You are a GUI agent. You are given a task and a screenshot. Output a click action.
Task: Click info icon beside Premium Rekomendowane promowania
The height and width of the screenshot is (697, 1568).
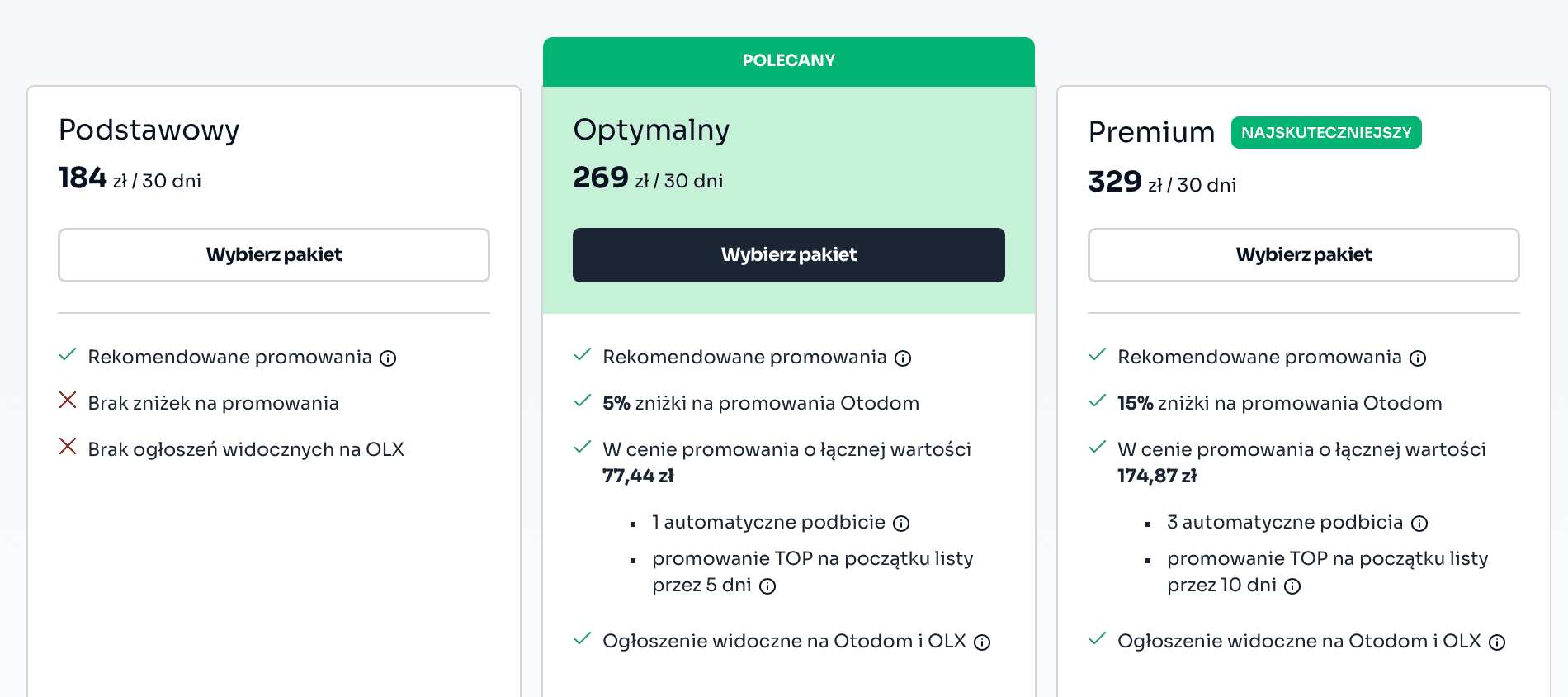1418,358
